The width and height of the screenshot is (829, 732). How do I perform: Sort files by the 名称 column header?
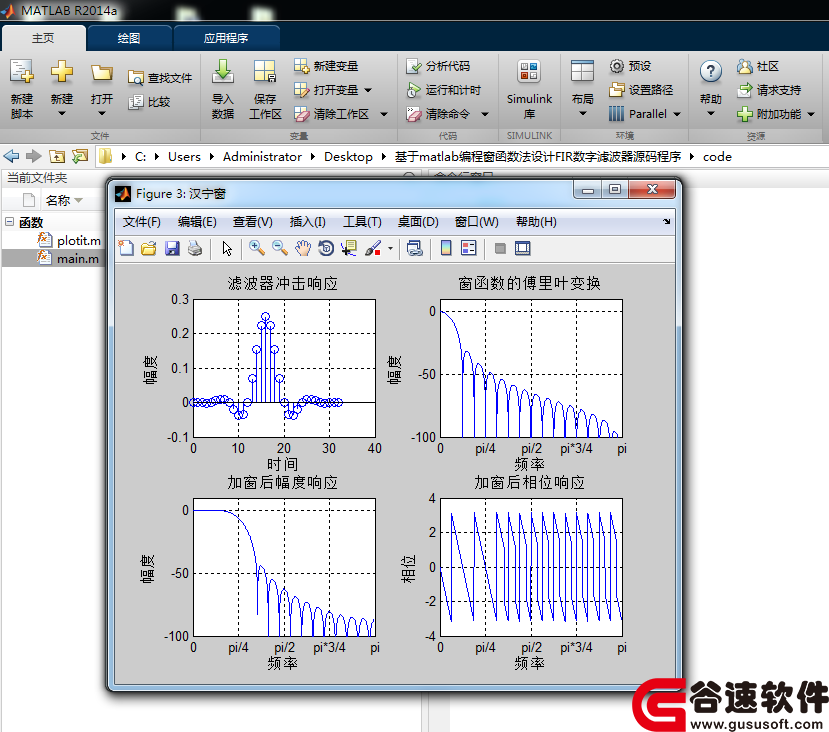click(x=58, y=200)
